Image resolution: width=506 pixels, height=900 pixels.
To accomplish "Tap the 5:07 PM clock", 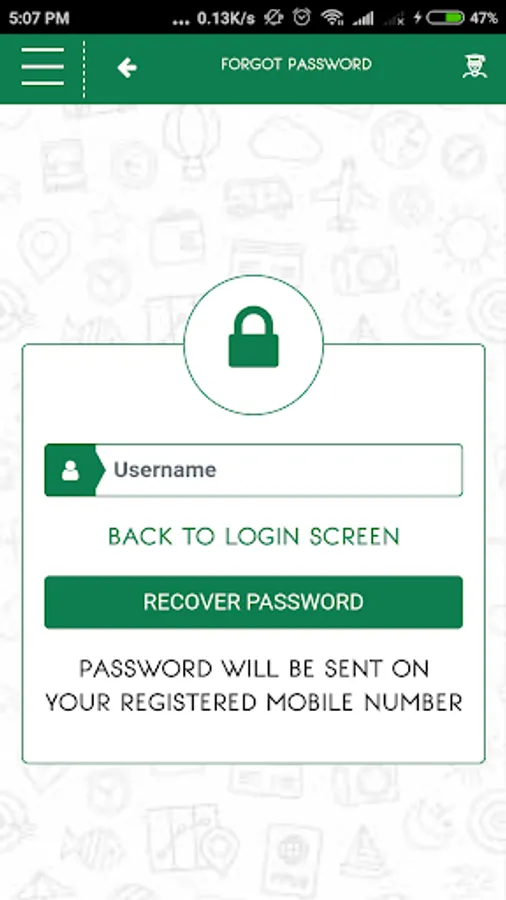I will [x=39, y=18].
